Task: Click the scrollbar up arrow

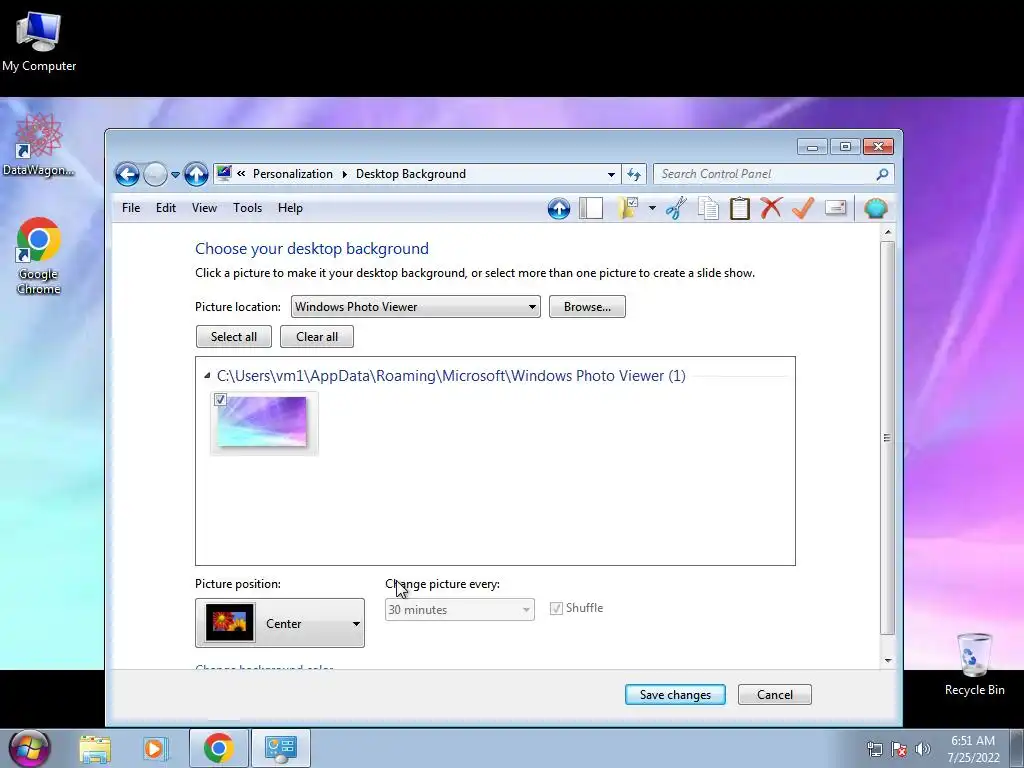Action: [888, 232]
